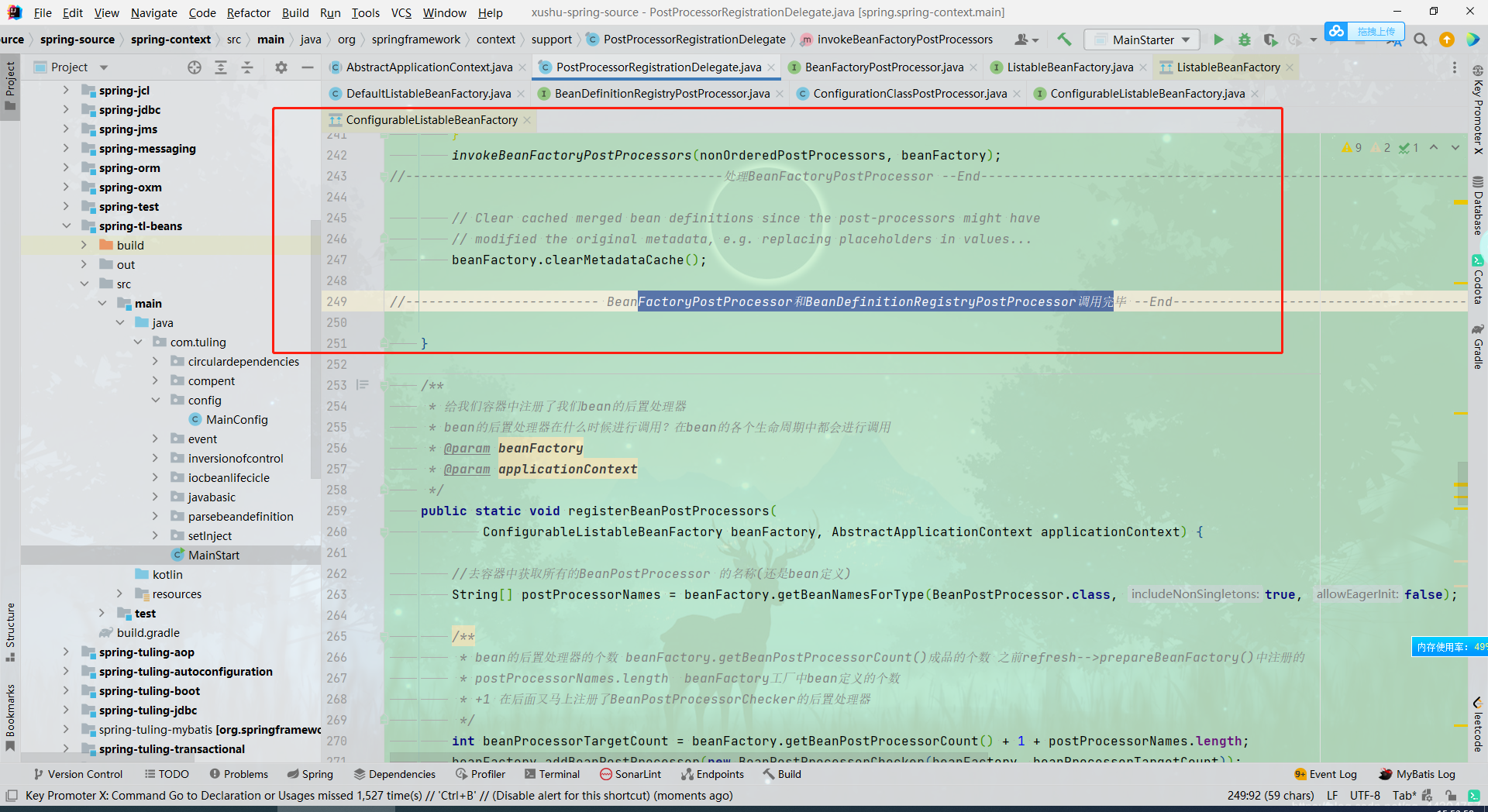This screenshot has width=1488, height=812.
Task: Select opened file locate target icon in Project panel
Action: pos(195,67)
